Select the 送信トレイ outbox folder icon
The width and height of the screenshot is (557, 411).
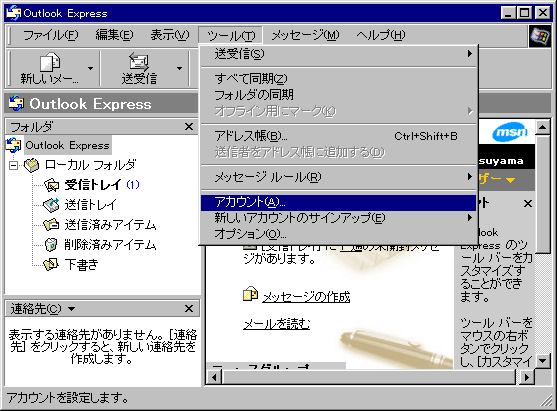(51, 205)
